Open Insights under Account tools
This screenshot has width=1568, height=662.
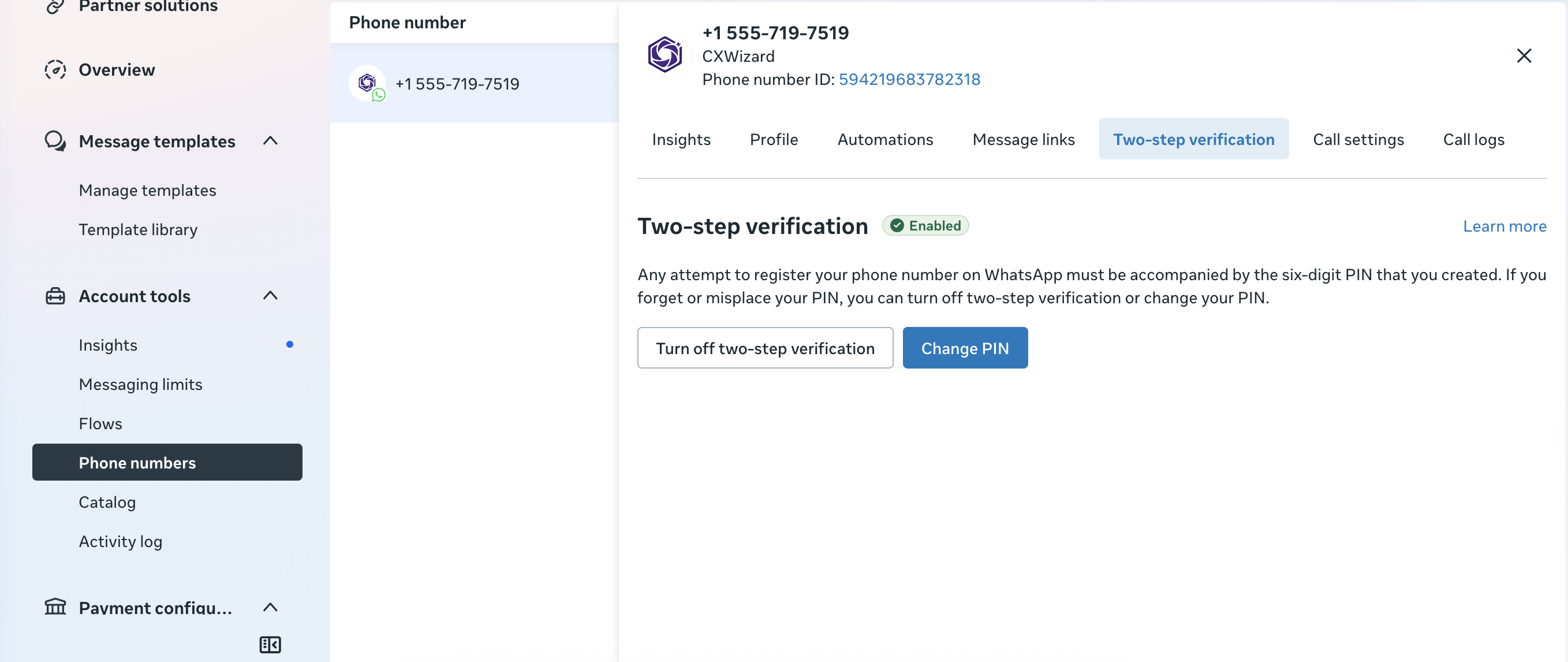(108, 345)
